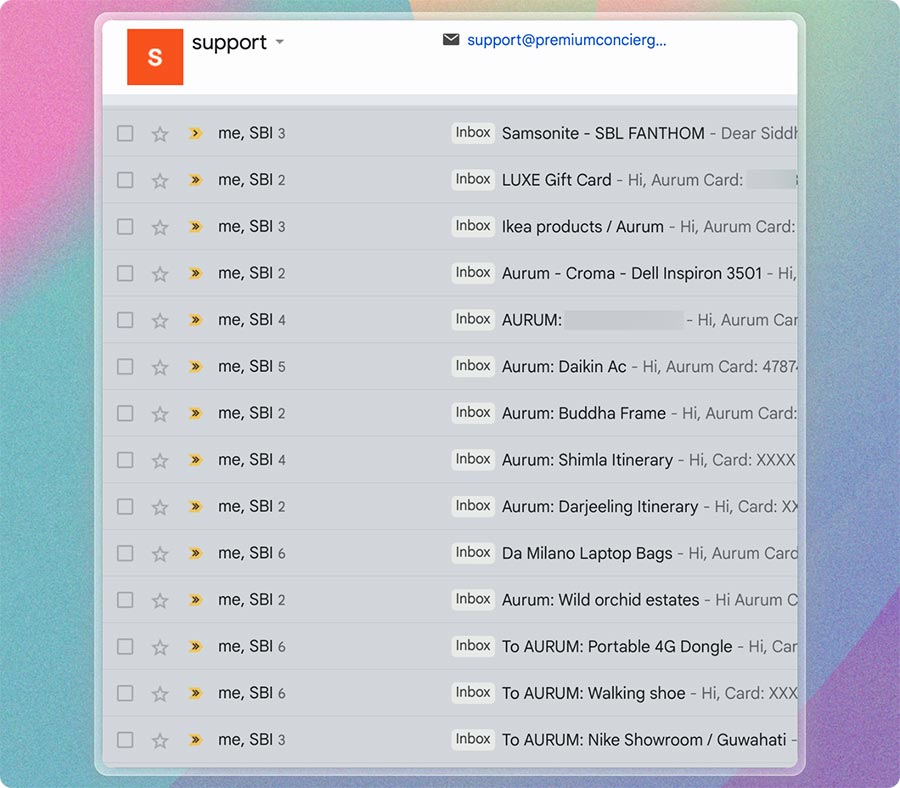
Task: Star the Aurum: Daikin Ac email
Action: (160, 367)
